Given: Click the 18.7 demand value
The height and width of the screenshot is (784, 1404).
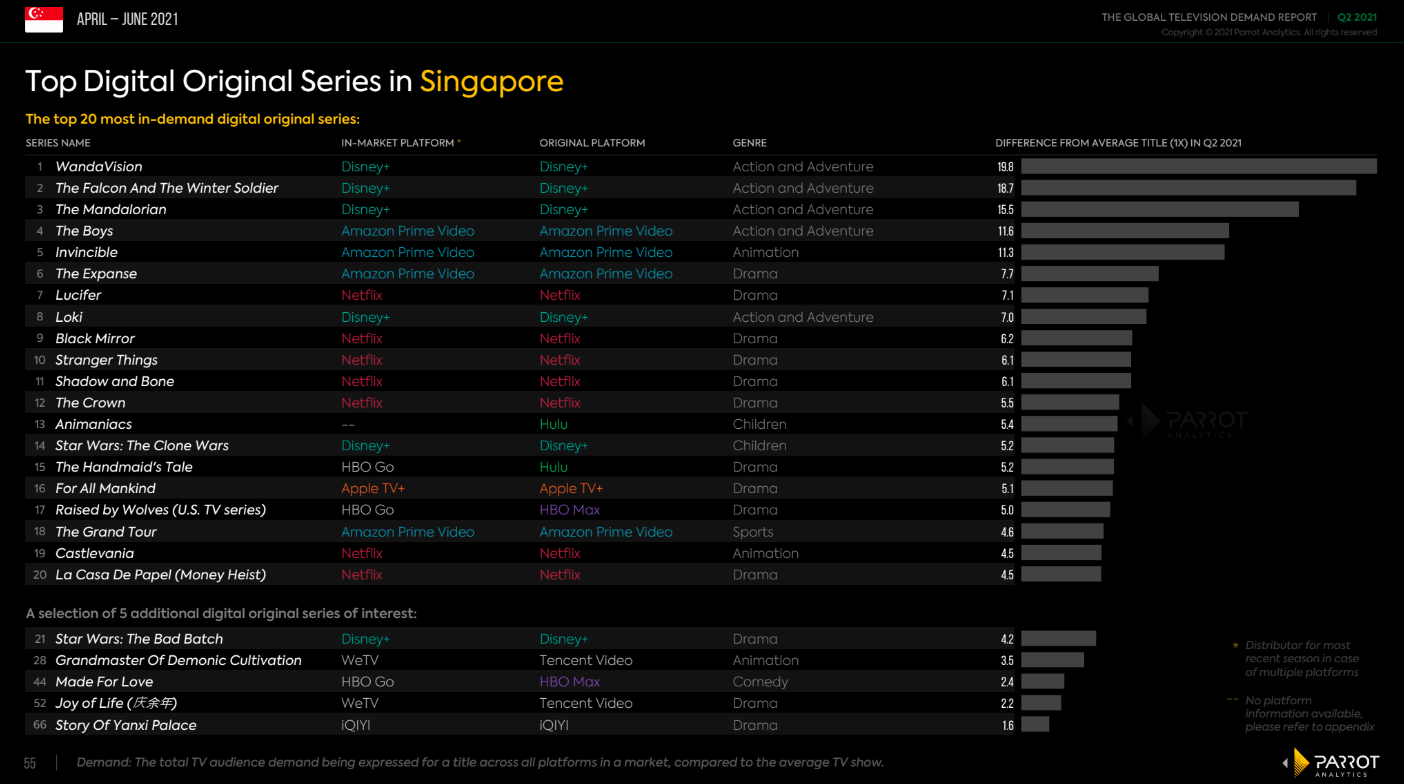Looking at the screenshot, I should coord(1005,188).
